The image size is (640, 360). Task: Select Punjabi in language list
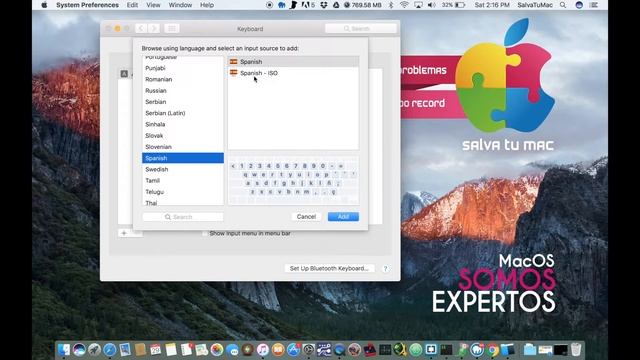pos(183,68)
